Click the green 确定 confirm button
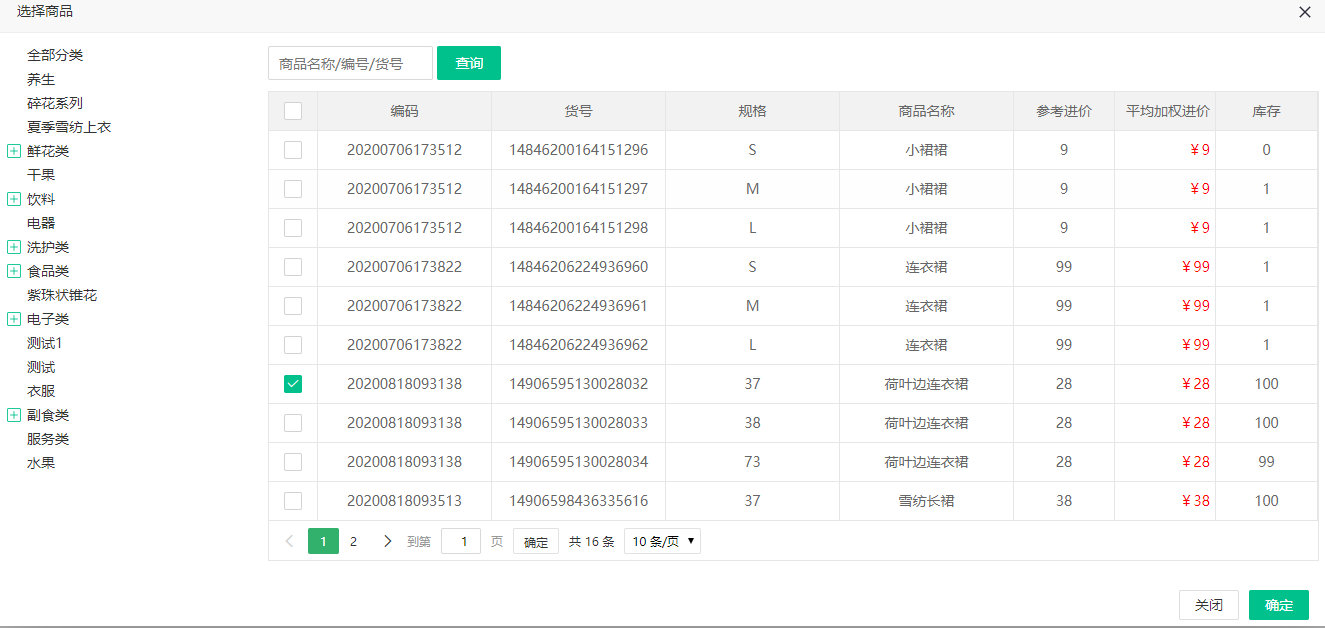The image size is (1325, 628). (1278, 605)
